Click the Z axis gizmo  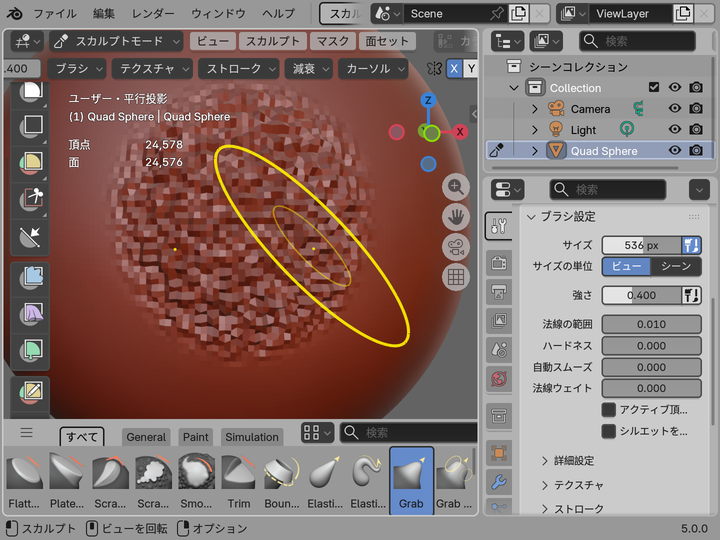point(428,100)
